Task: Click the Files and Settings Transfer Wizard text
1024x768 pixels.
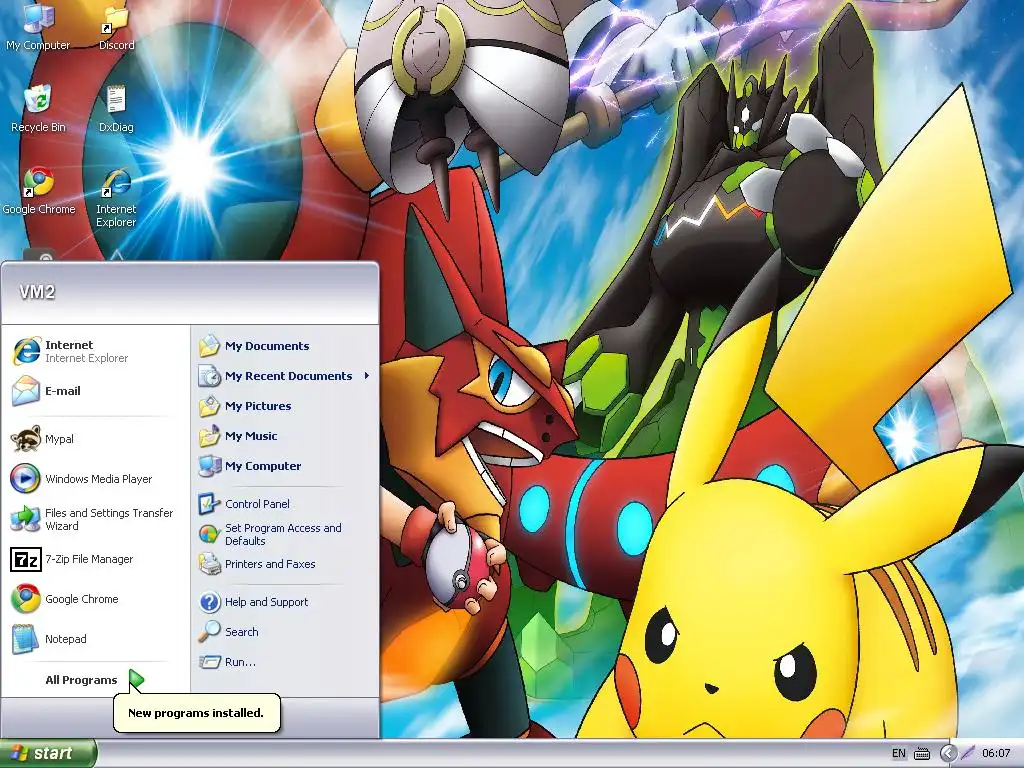Action: click(109, 519)
